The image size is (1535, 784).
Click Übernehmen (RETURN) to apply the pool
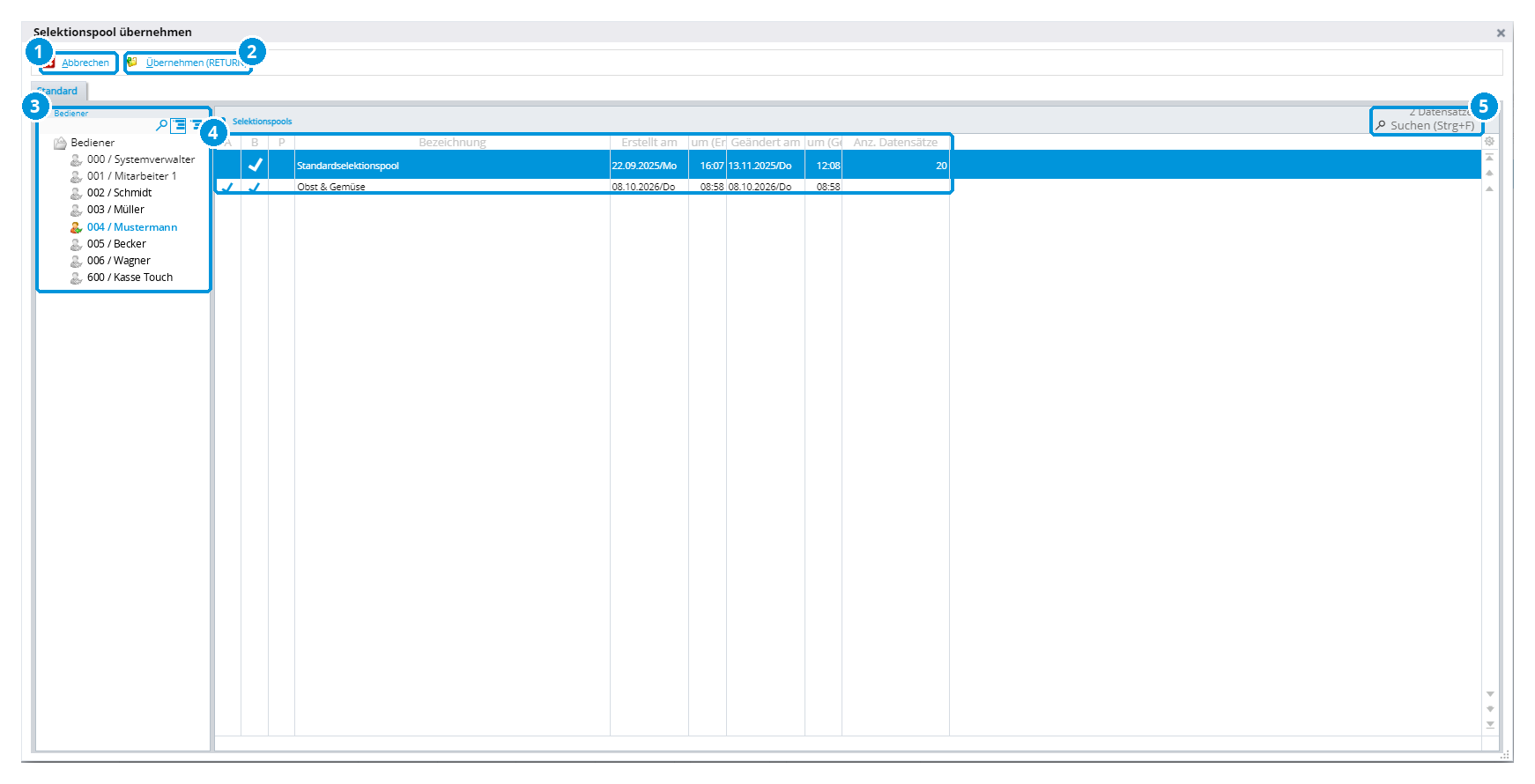pos(187,63)
